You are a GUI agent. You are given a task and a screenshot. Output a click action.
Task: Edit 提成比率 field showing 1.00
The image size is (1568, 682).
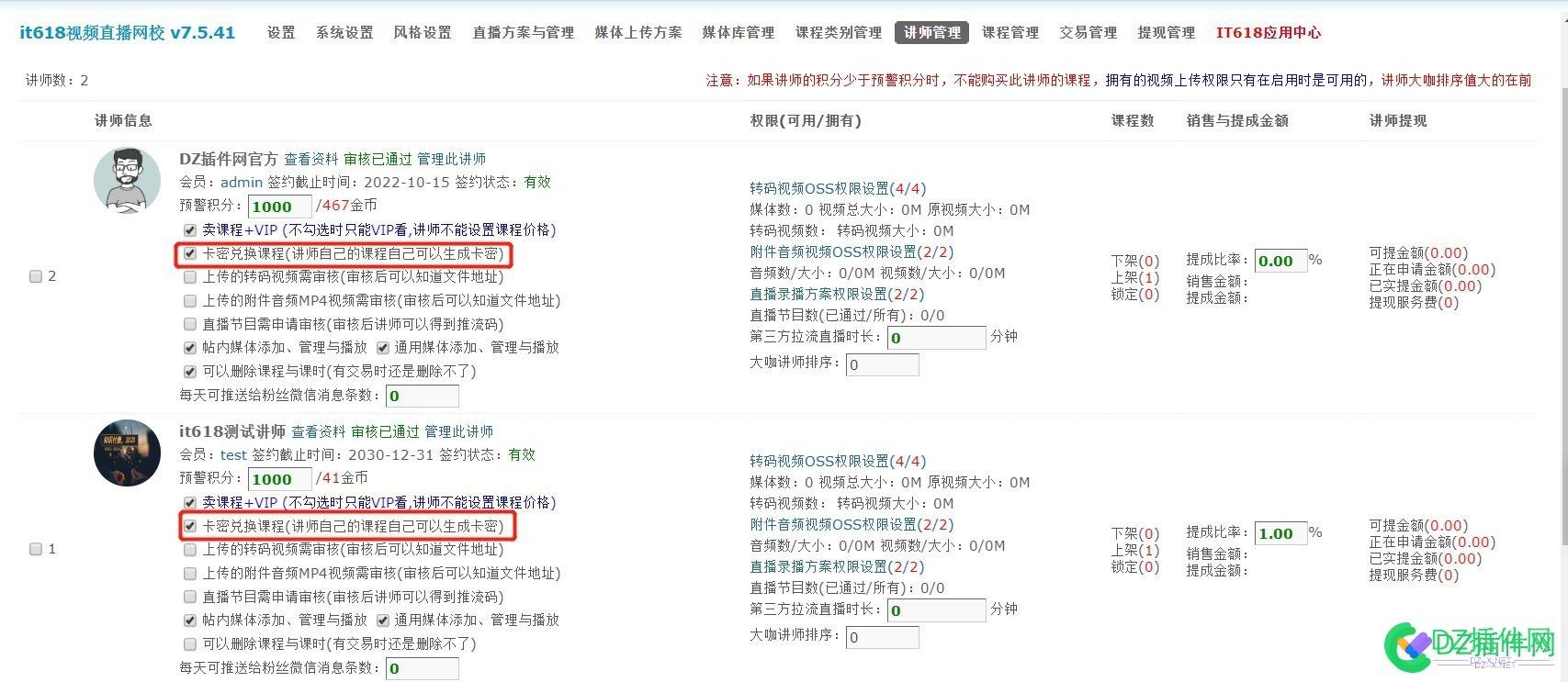pyautogui.click(x=1280, y=533)
